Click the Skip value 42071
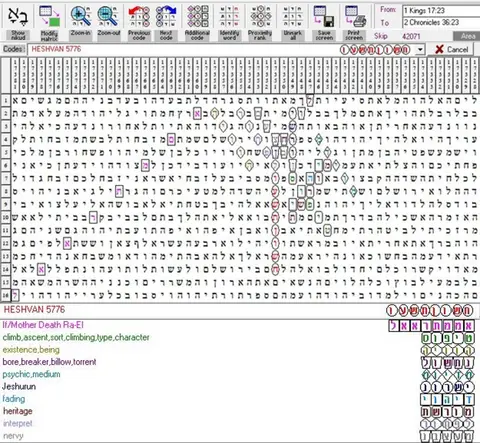480x443 pixels. (x=411, y=36)
